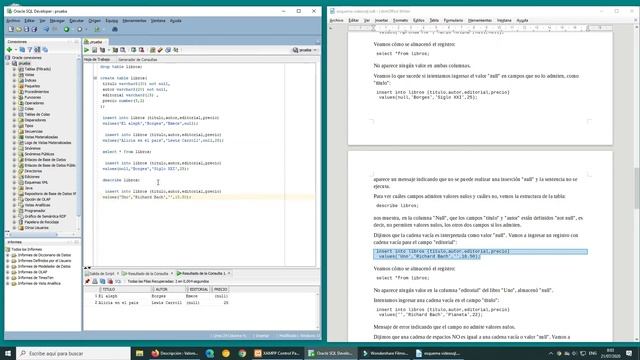Screen dimensions: 640x360
Task: Select the Papelera de Reciclaje tree item
Action: pos(42,222)
